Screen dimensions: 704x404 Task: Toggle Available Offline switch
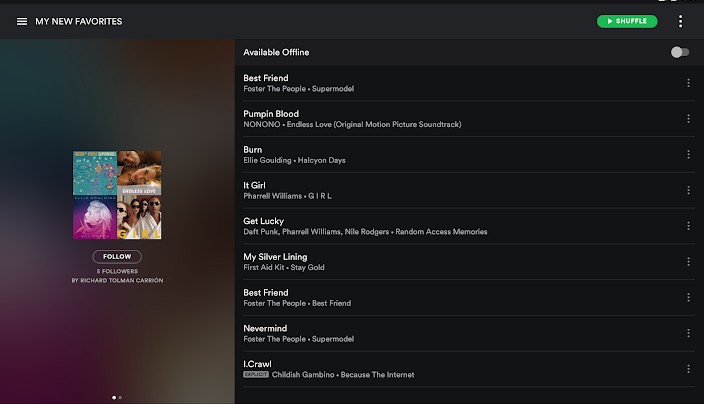click(680, 52)
